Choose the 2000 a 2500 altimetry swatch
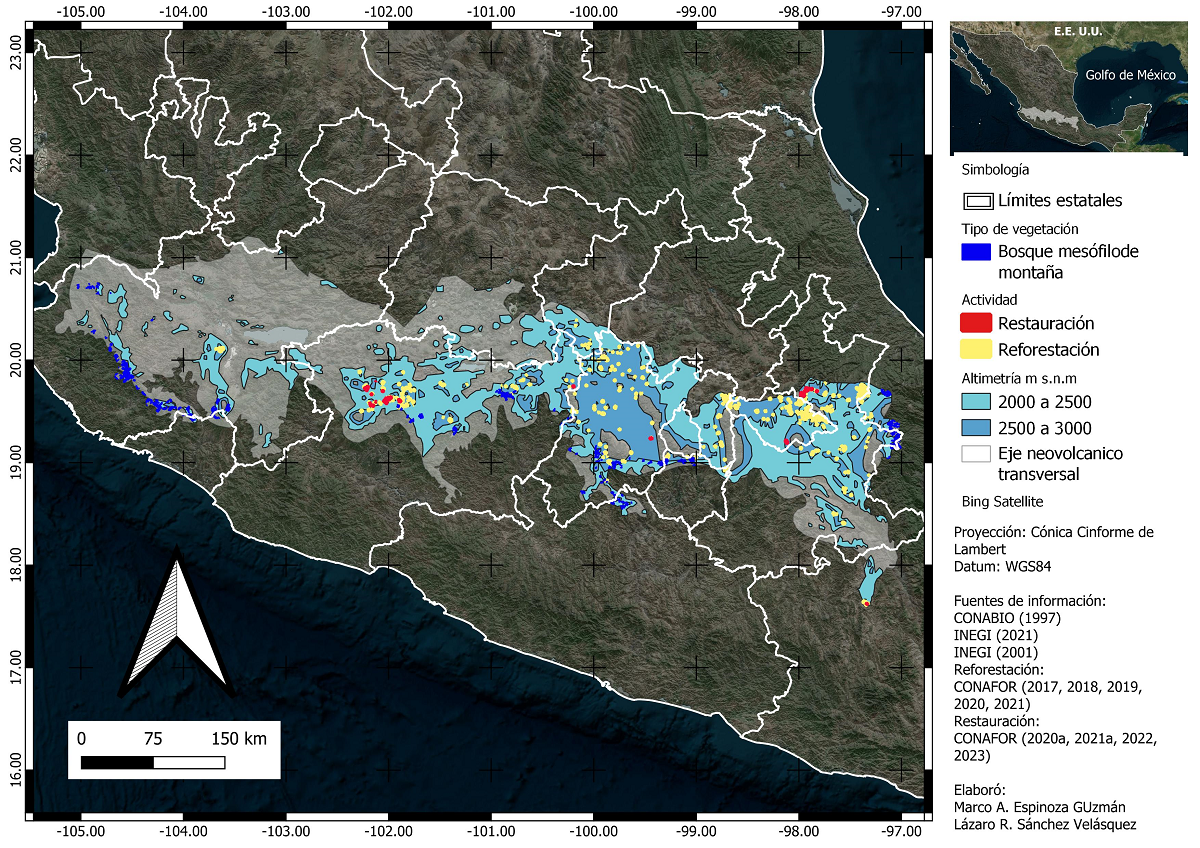 977,402
